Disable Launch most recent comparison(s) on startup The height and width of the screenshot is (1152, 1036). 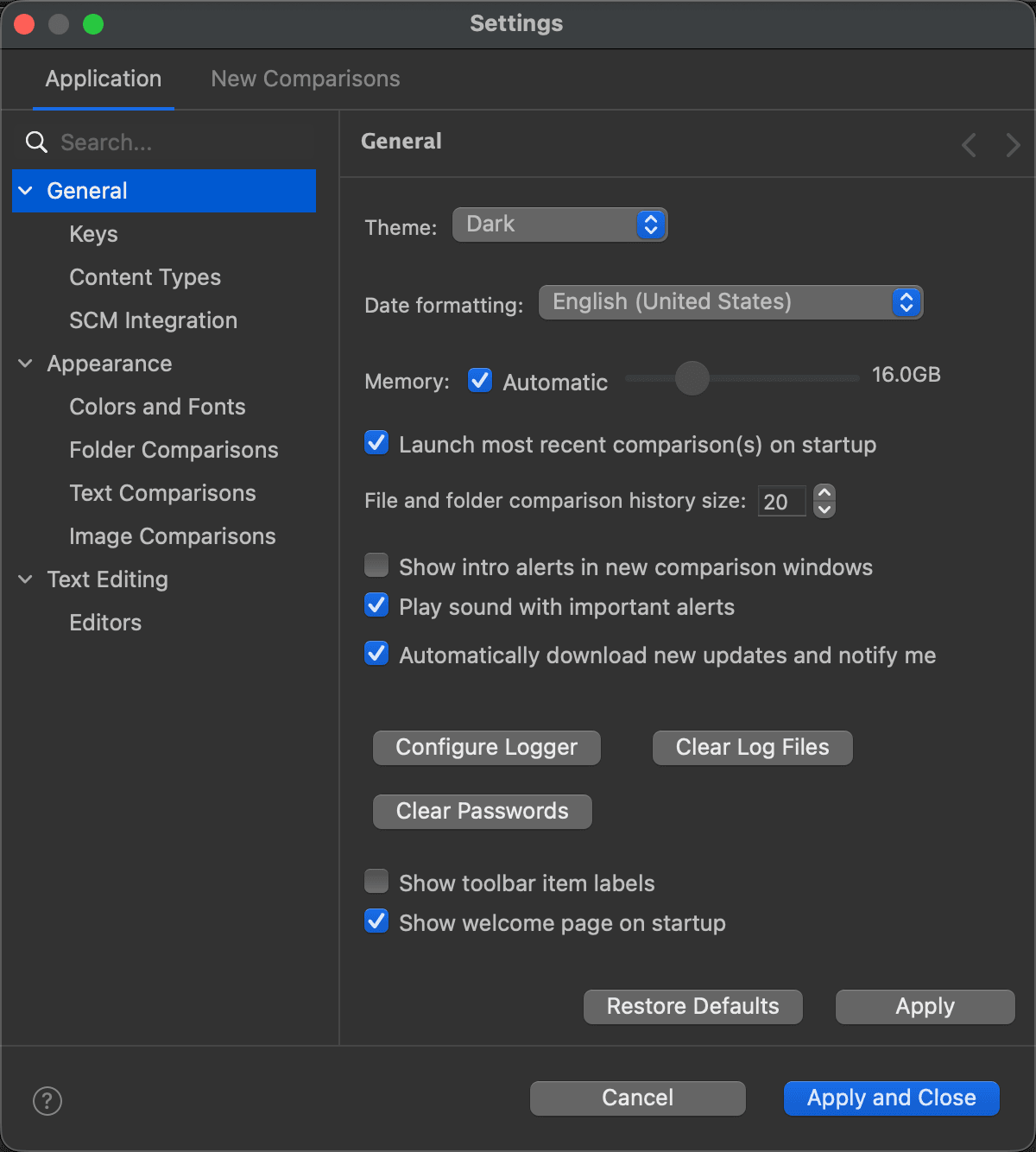(x=376, y=443)
